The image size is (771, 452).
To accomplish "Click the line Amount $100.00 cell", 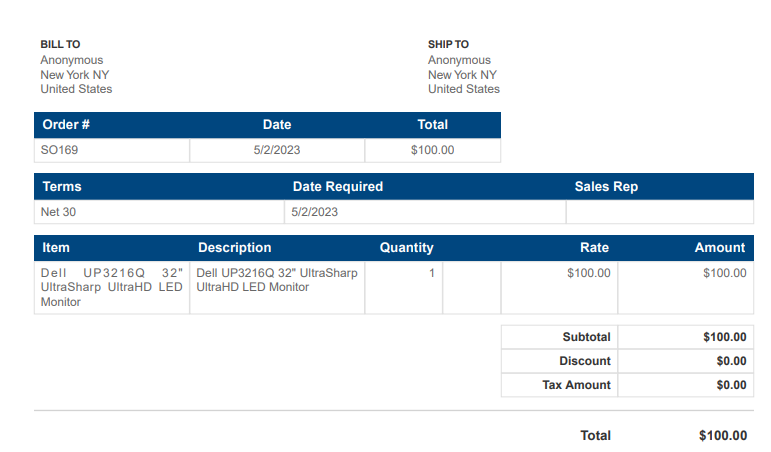I will [685, 287].
